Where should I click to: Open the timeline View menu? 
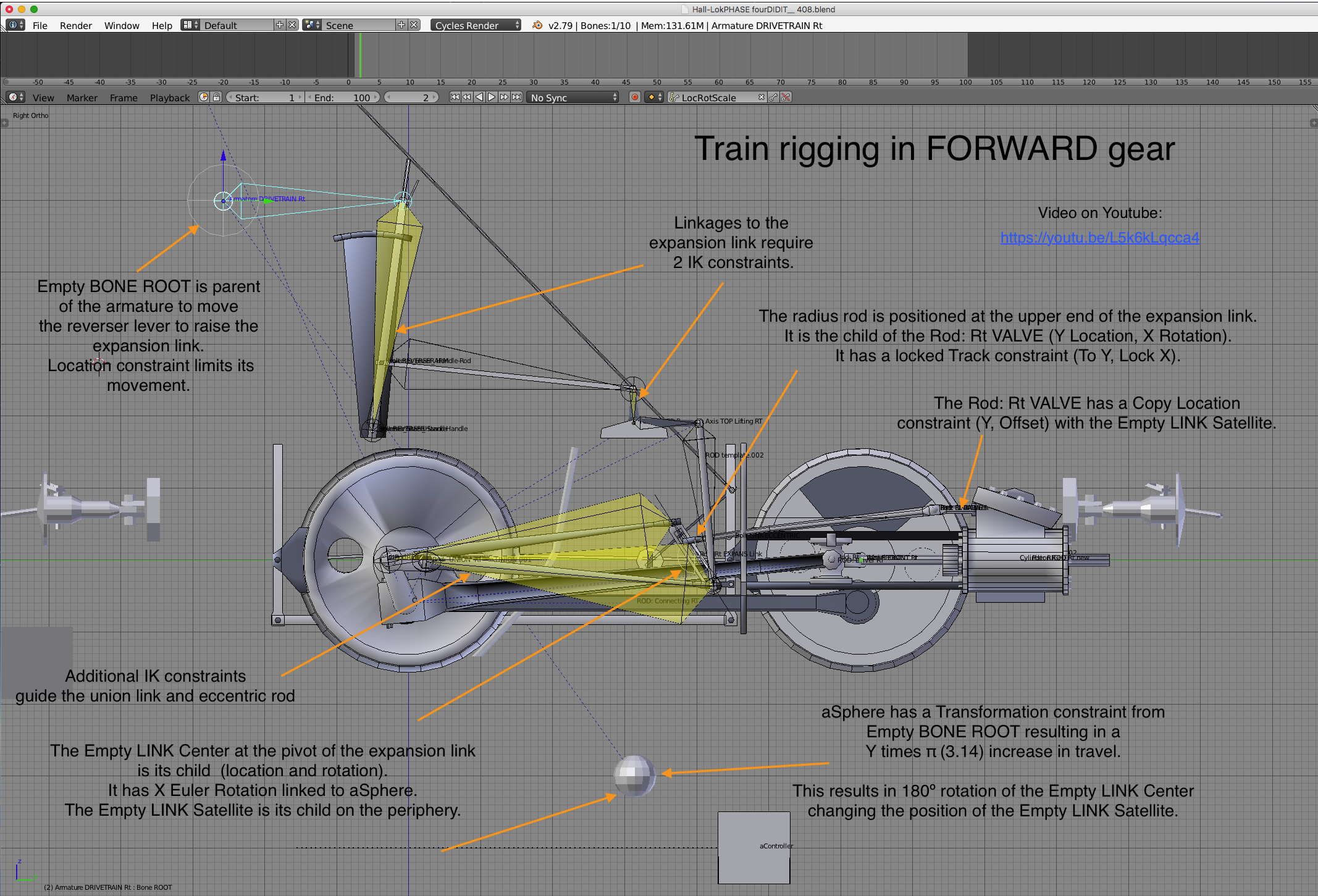tap(43, 98)
